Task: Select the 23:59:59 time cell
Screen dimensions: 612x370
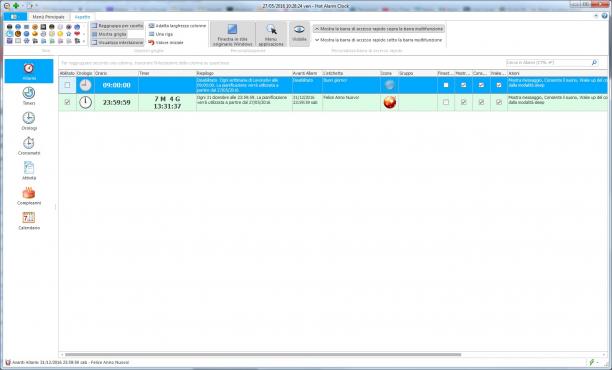Action: [116, 102]
